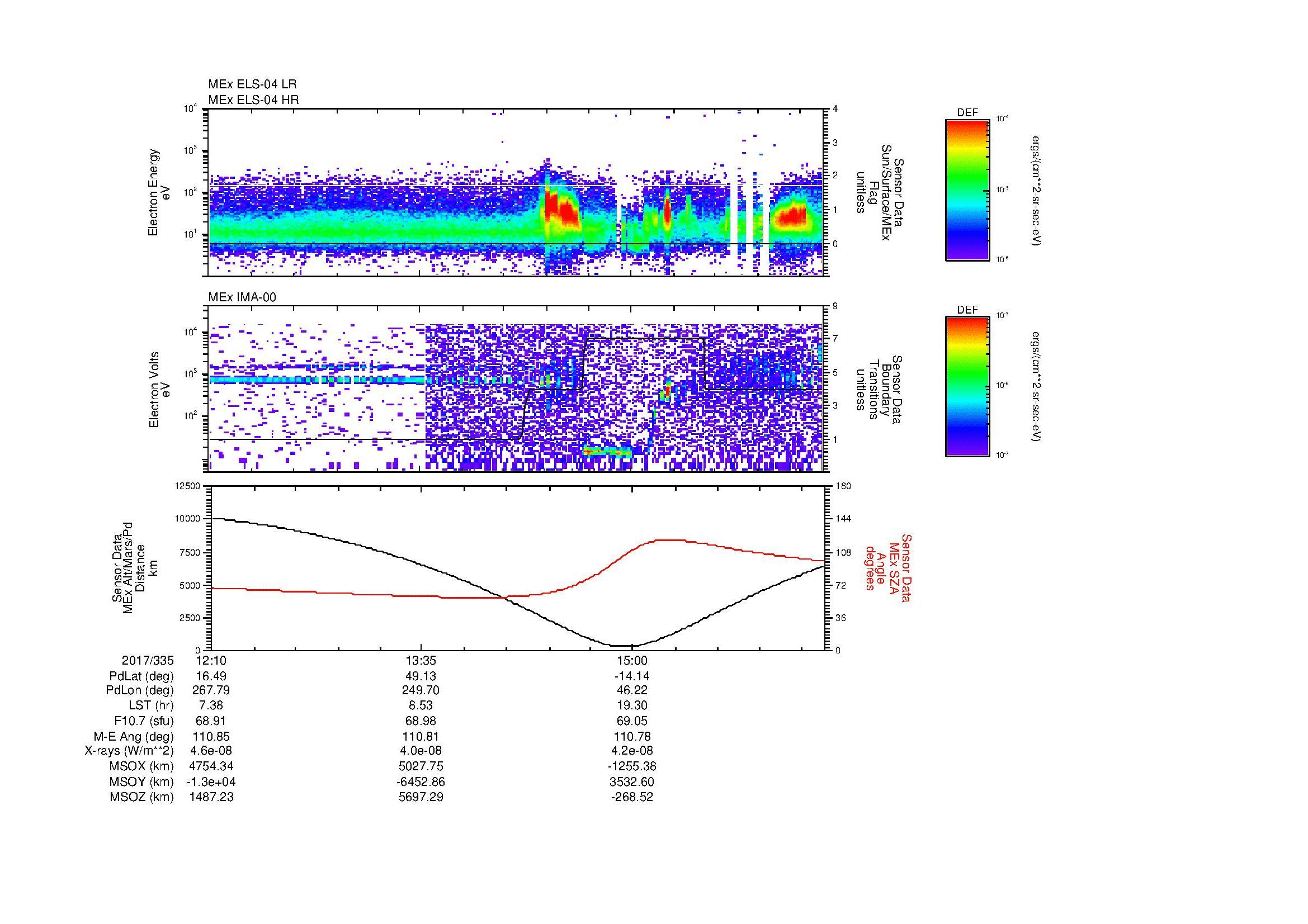Click the 'PdLon (deg)' row label

coord(141,690)
